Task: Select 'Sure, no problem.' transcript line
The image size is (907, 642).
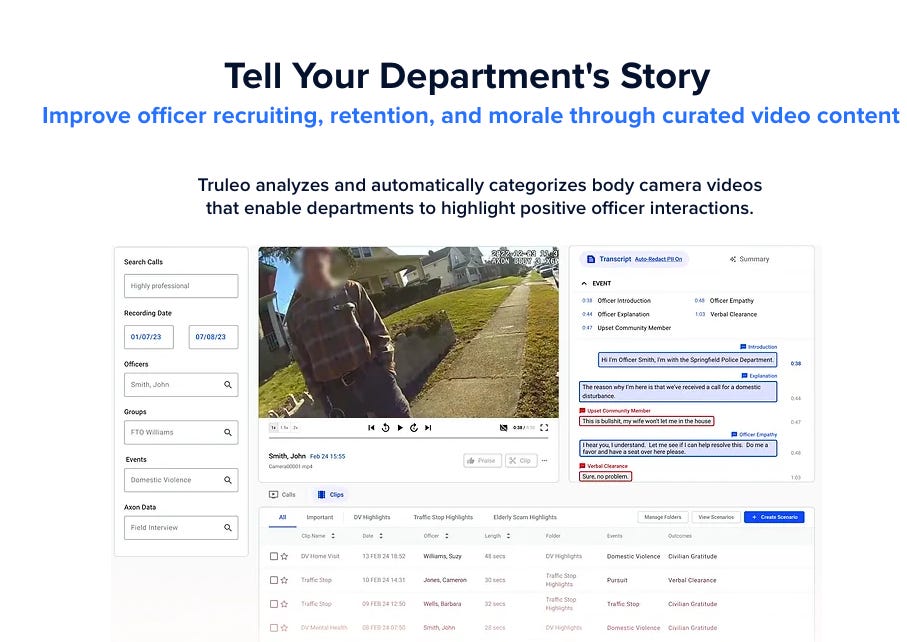Action: [606, 477]
